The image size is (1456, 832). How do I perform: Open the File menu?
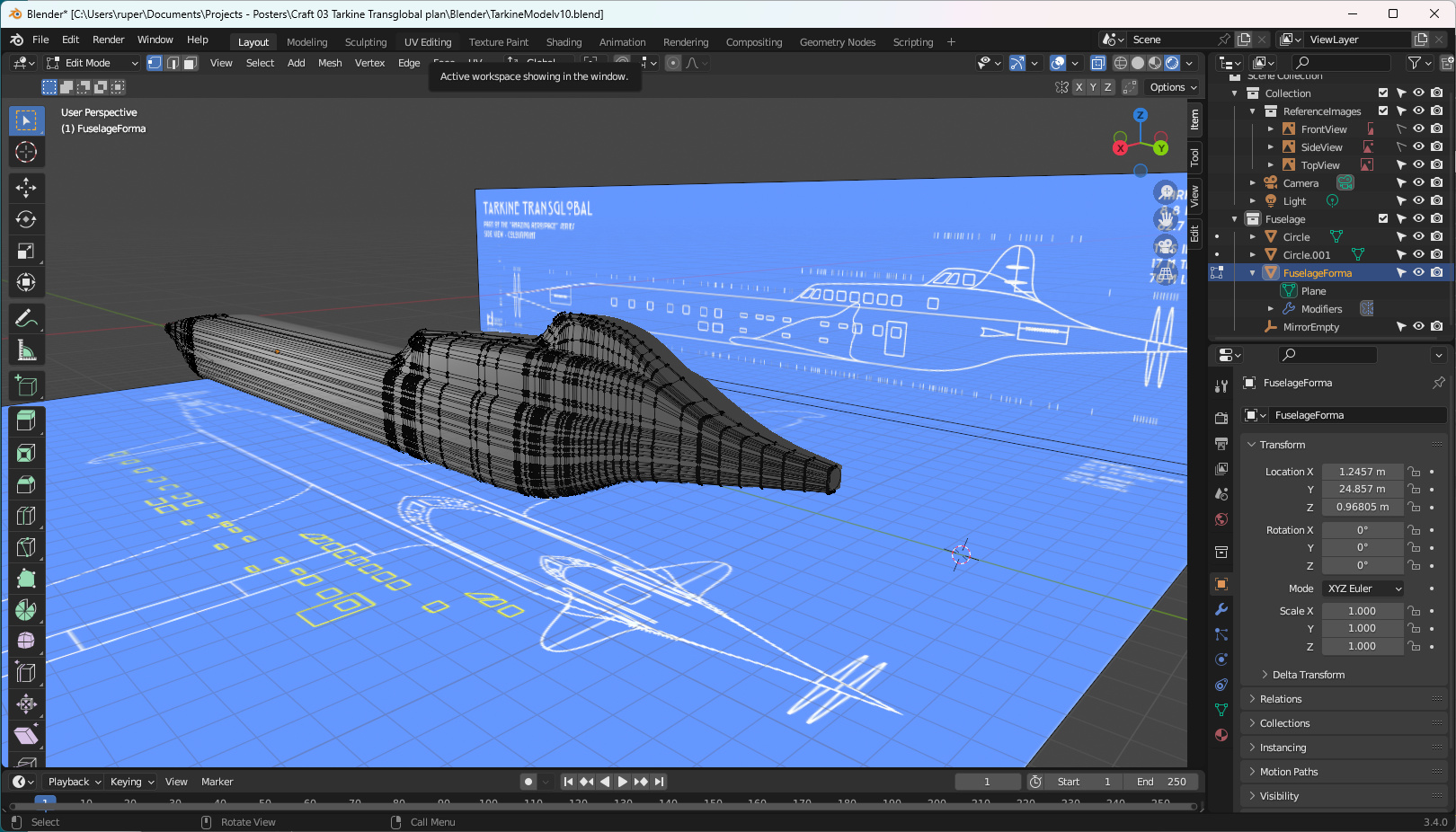click(40, 40)
